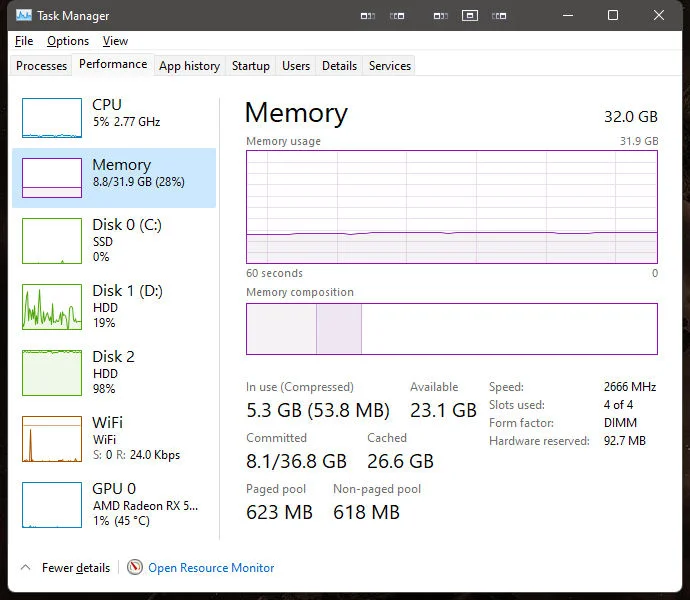Click the '4 of 4' slots used value
The image size is (690, 600).
(x=618, y=405)
